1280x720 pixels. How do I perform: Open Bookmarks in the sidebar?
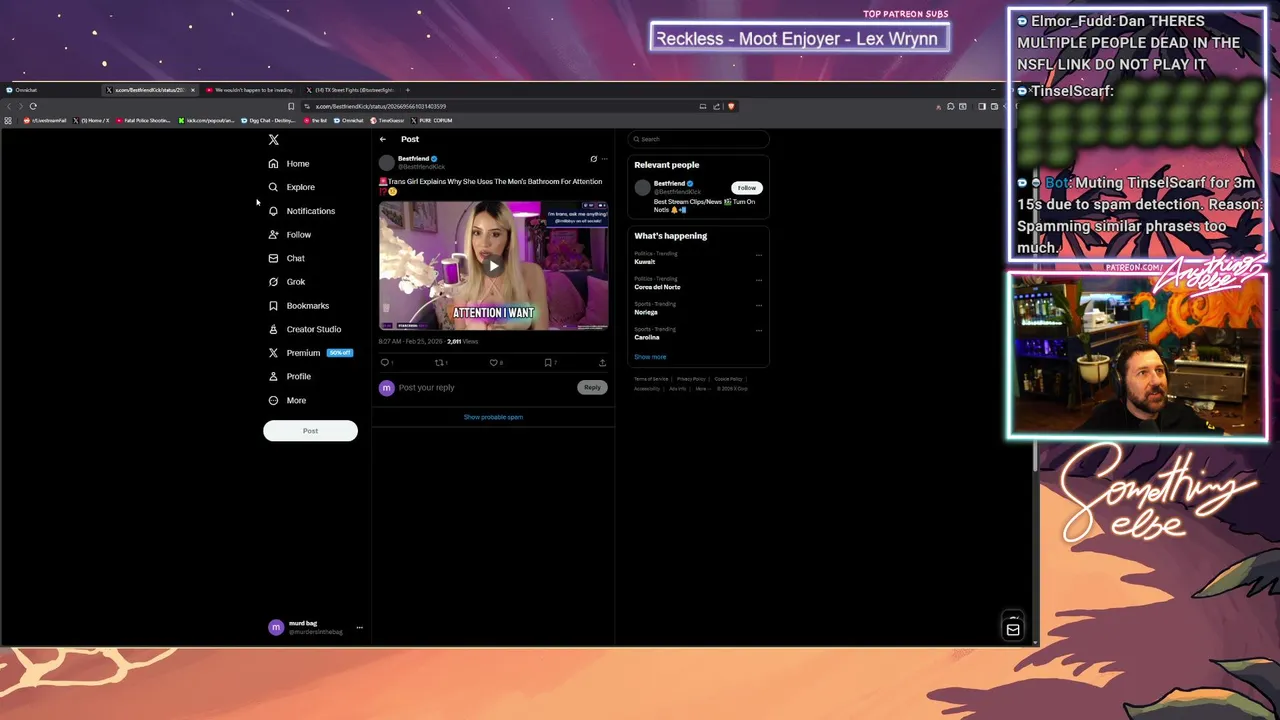(x=298, y=306)
